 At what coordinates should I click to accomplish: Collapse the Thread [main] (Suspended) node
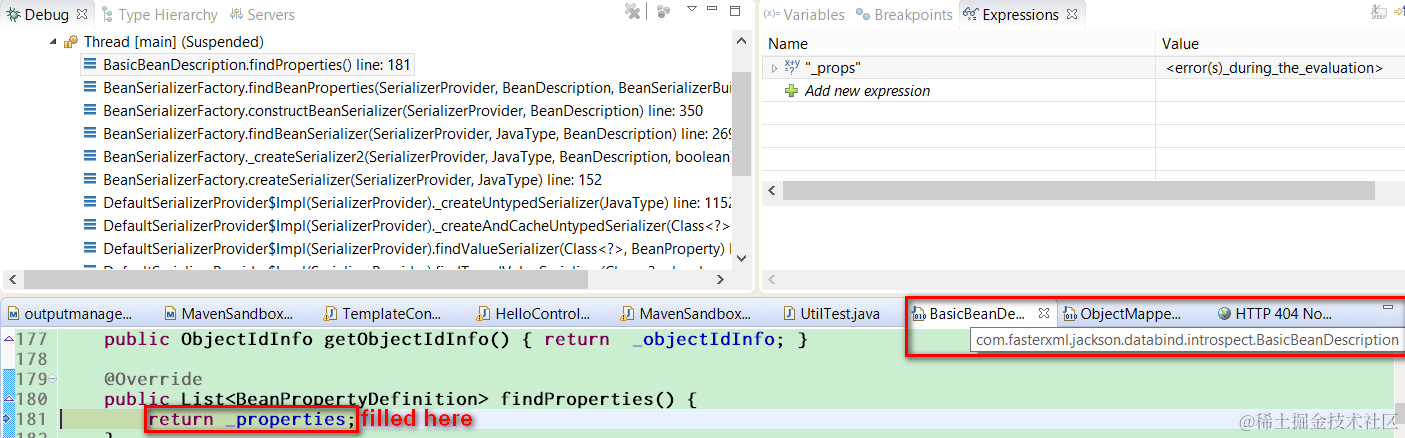pyautogui.click(x=53, y=43)
